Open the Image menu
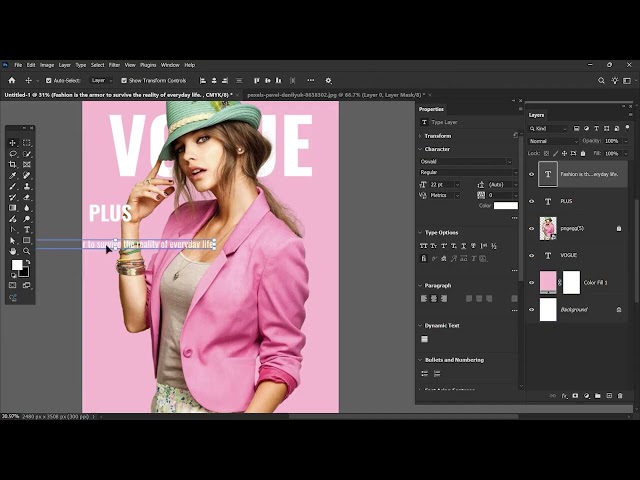Viewport: 640px width, 480px height. click(47, 65)
